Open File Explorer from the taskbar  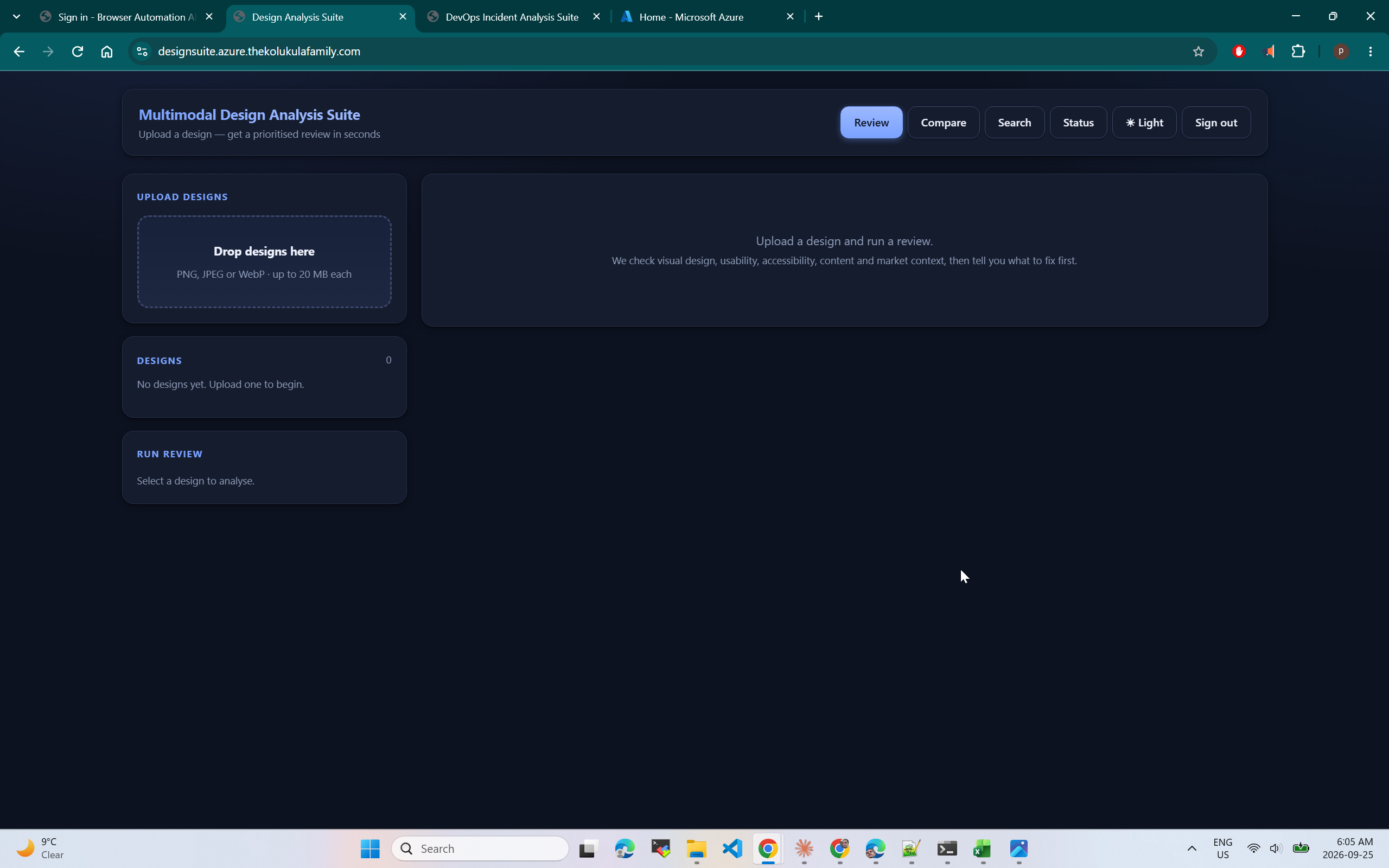(x=696, y=848)
